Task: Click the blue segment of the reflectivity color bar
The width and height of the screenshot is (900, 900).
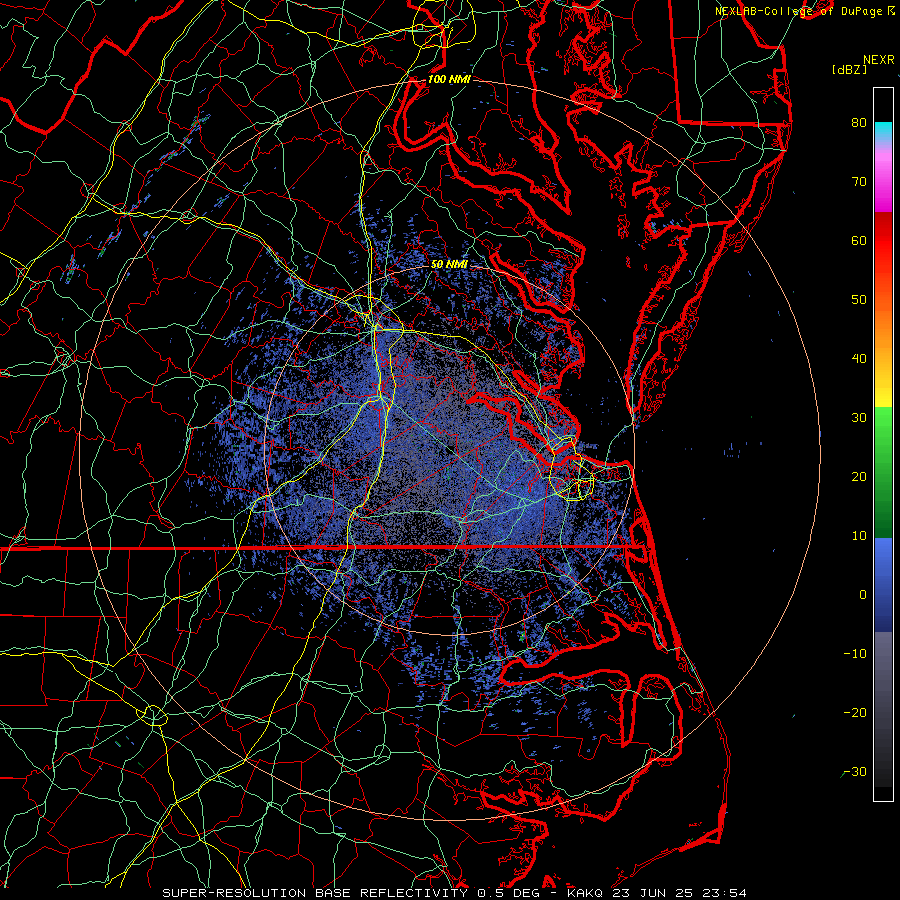Action: click(x=883, y=585)
